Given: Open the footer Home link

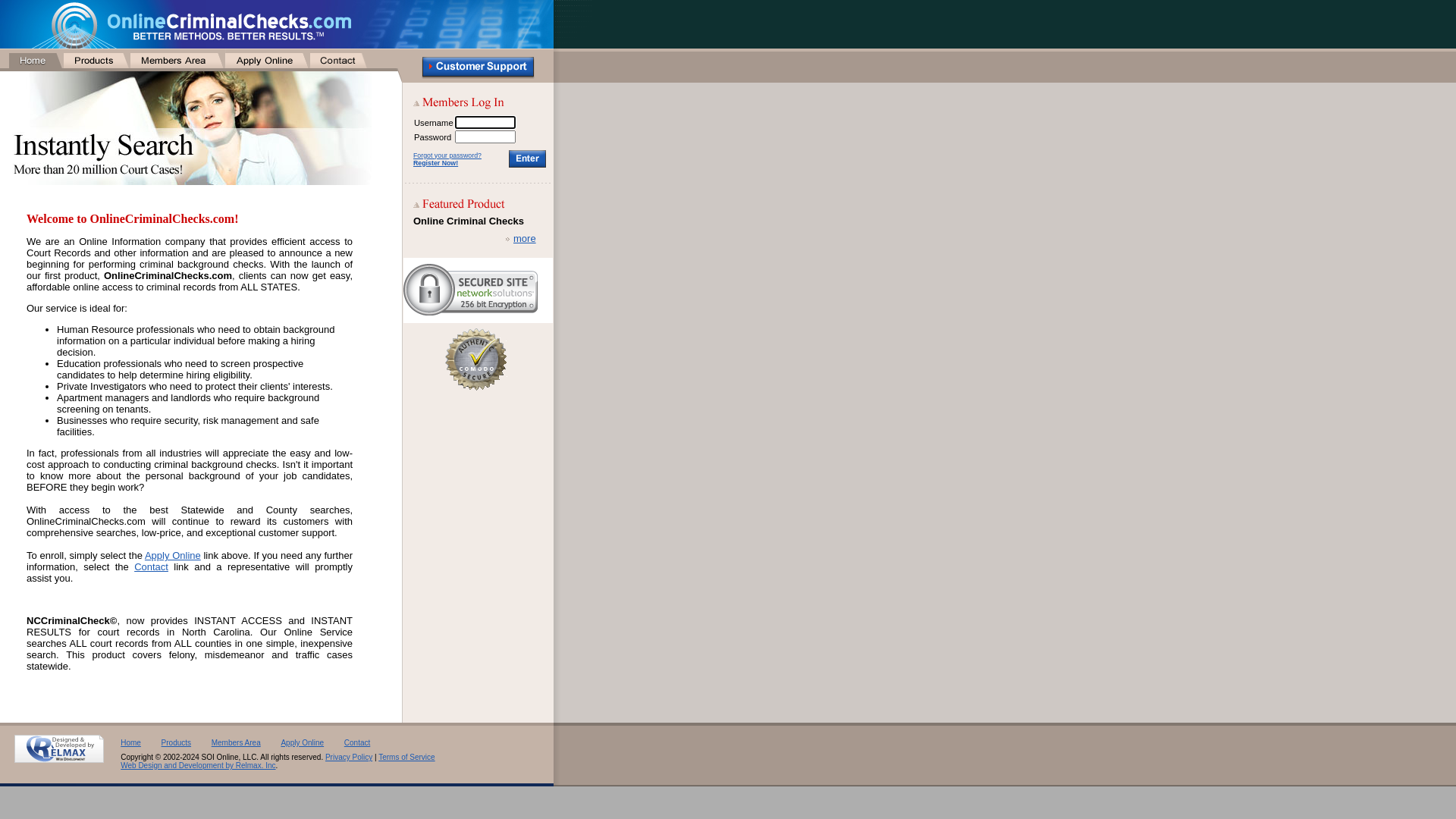Looking at the screenshot, I should pos(130,743).
